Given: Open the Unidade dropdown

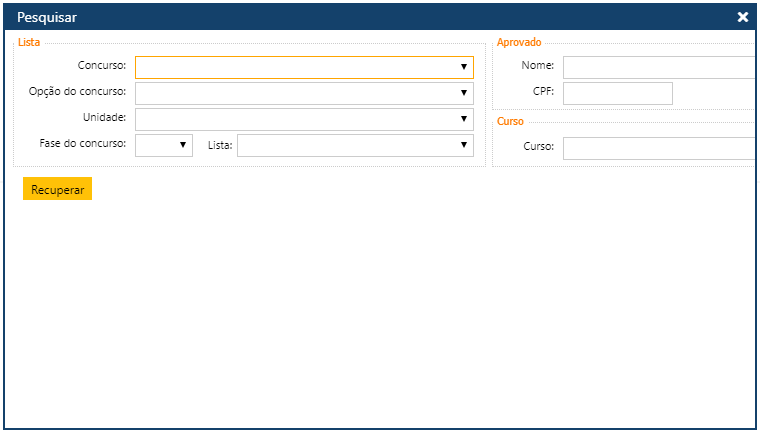Looking at the screenshot, I should pos(464,119).
